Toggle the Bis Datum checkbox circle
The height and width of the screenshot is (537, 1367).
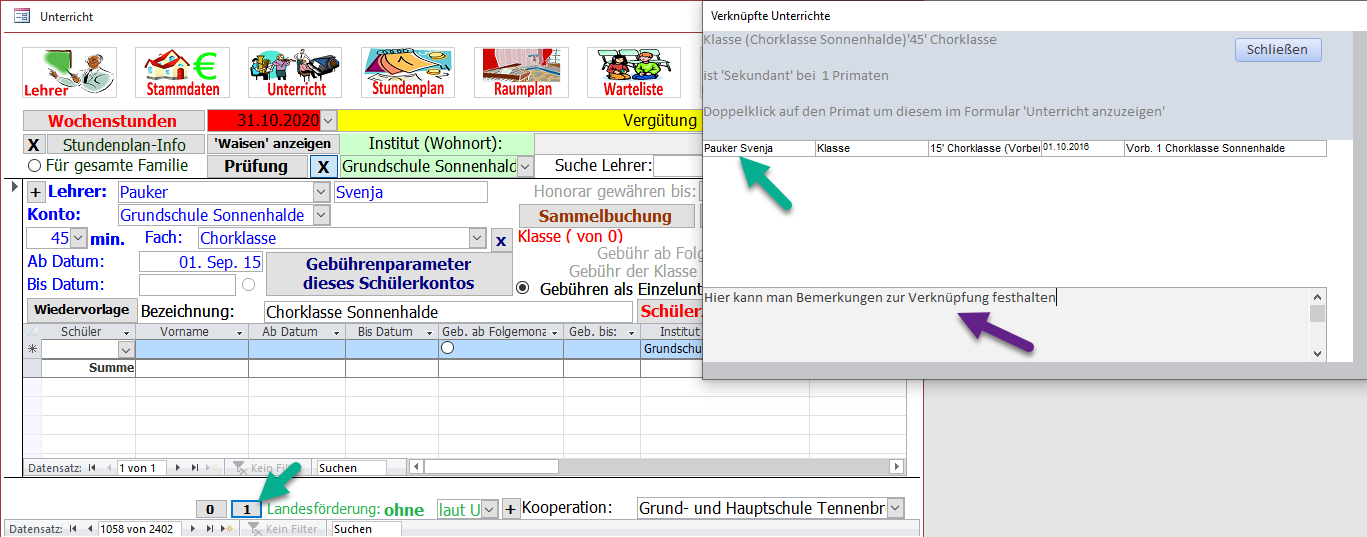[248, 285]
